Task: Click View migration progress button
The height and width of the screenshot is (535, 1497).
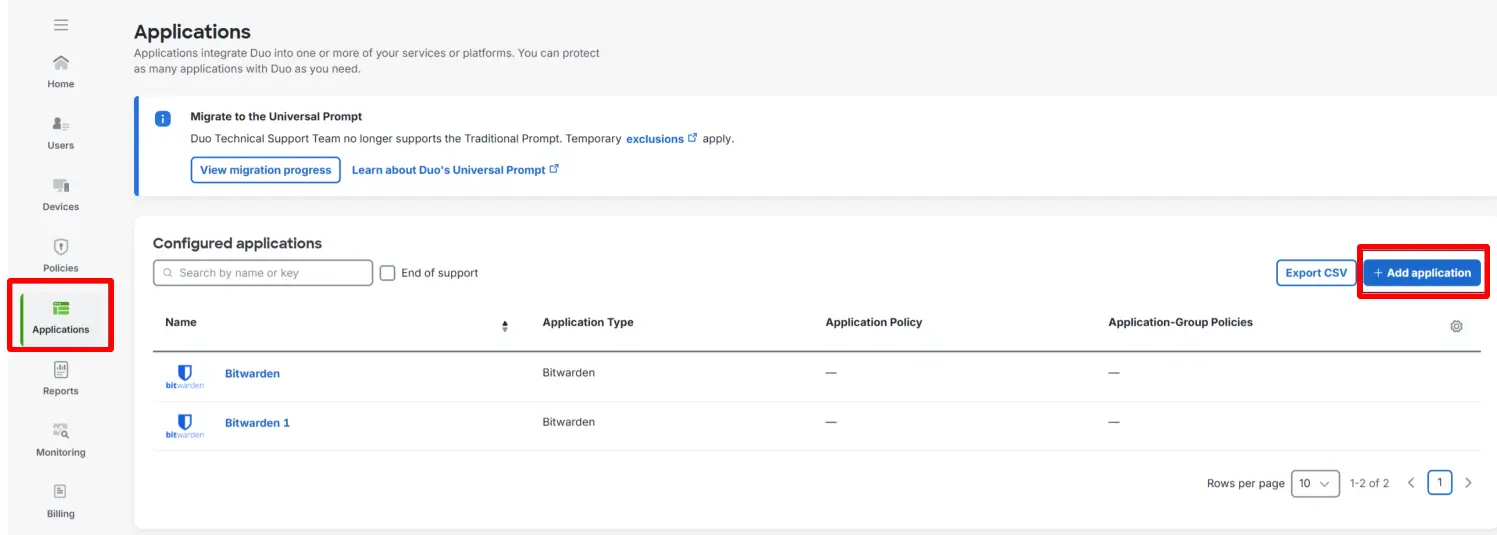Action: pos(265,170)
